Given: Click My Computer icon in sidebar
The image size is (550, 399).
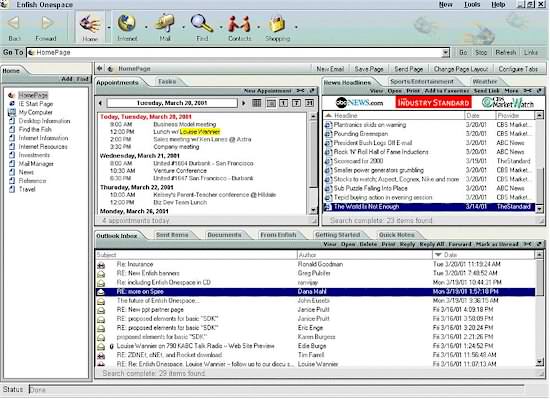Looking at the screenshot, I should [12, 113].
